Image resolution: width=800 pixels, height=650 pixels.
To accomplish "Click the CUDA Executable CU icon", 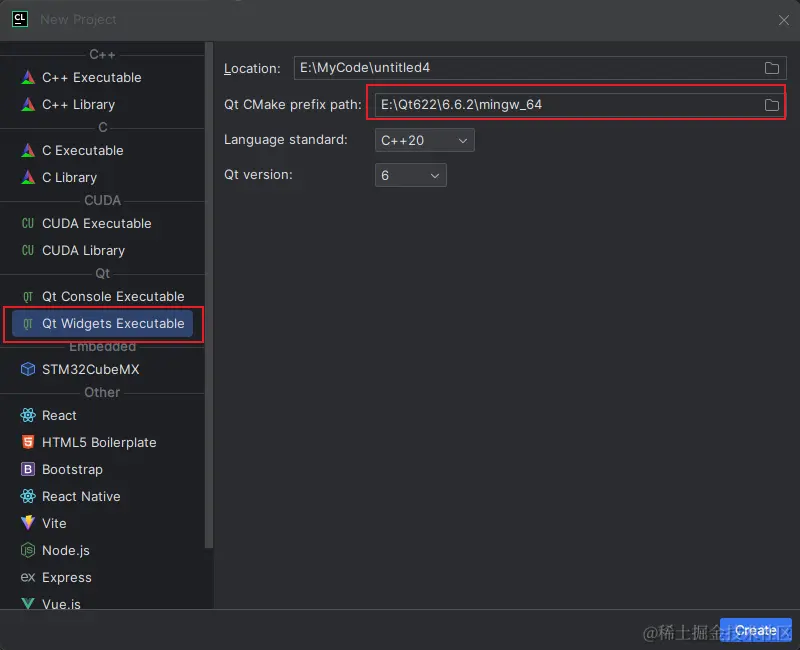I will (x=28, y=223).
